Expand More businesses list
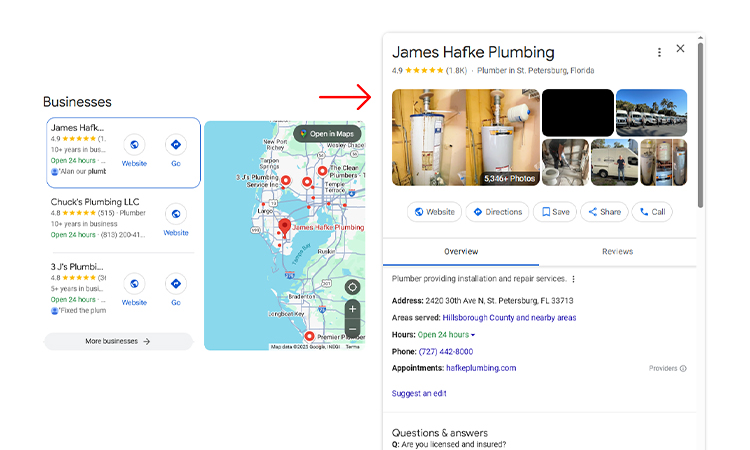Viewport: 750px width, 450px height. [118, 341]
